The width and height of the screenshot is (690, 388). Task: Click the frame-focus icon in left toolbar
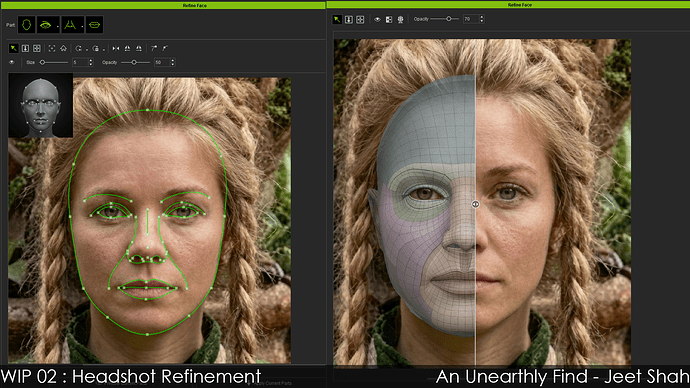click(x=52, y=48)
